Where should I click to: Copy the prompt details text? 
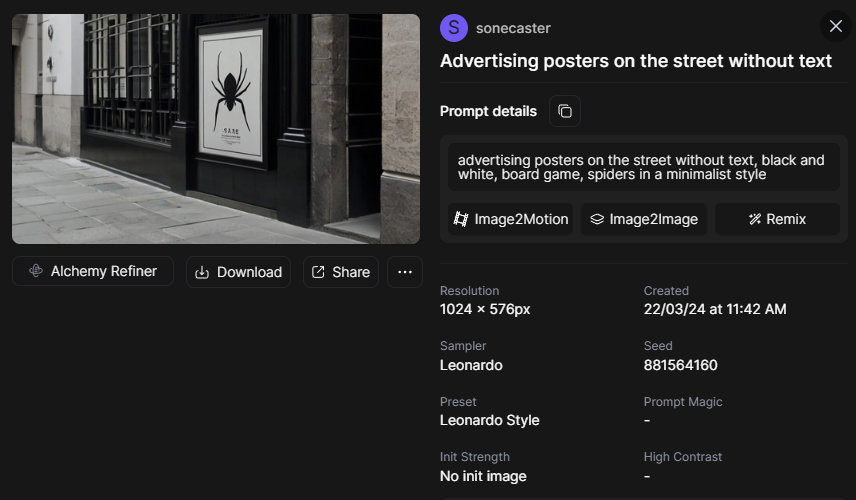[565, 111]
